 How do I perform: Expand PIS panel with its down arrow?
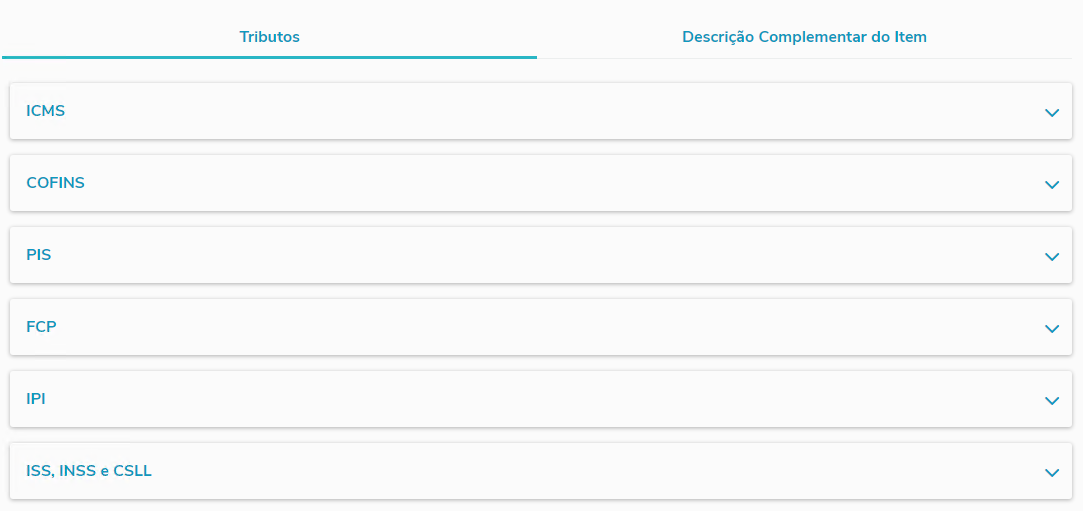1051,257
